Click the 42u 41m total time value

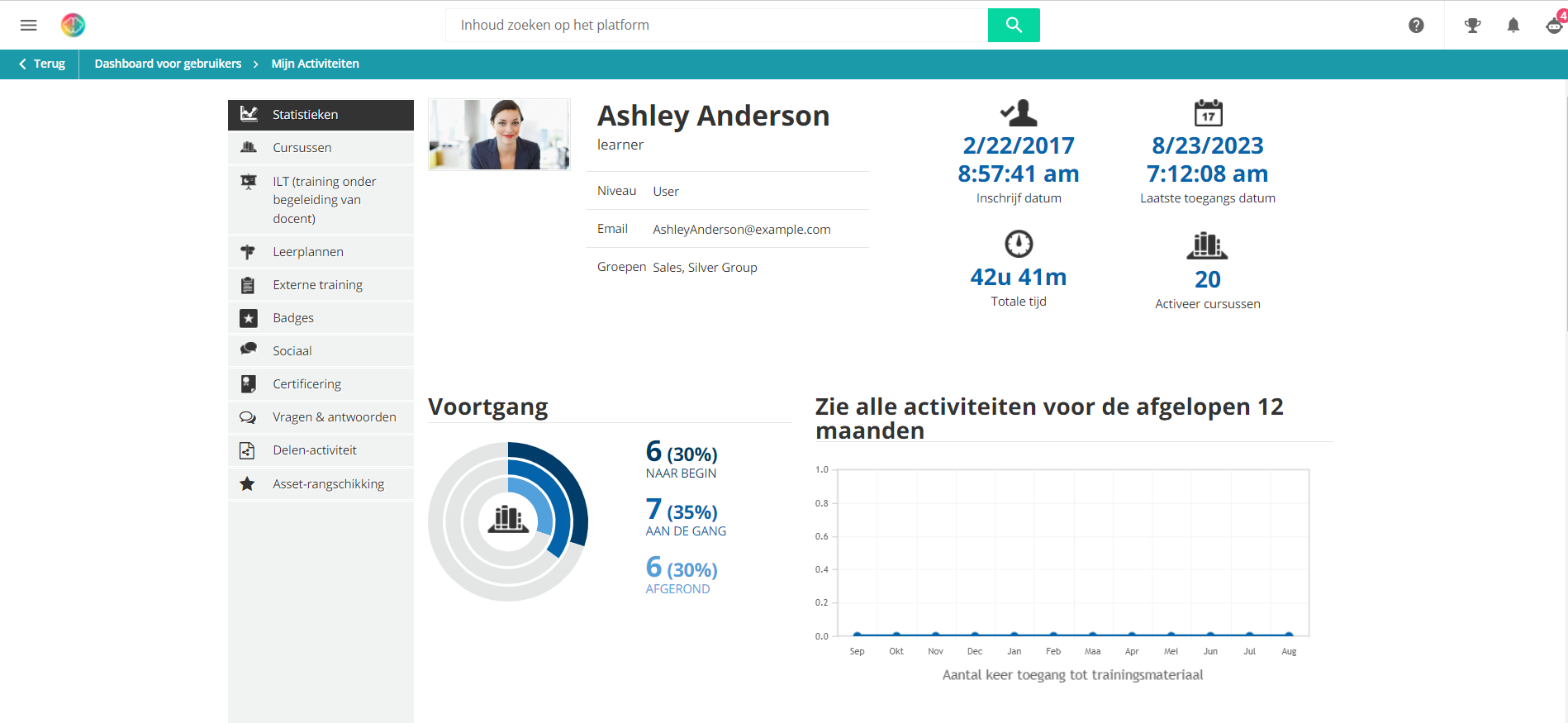pos(1019,277)
